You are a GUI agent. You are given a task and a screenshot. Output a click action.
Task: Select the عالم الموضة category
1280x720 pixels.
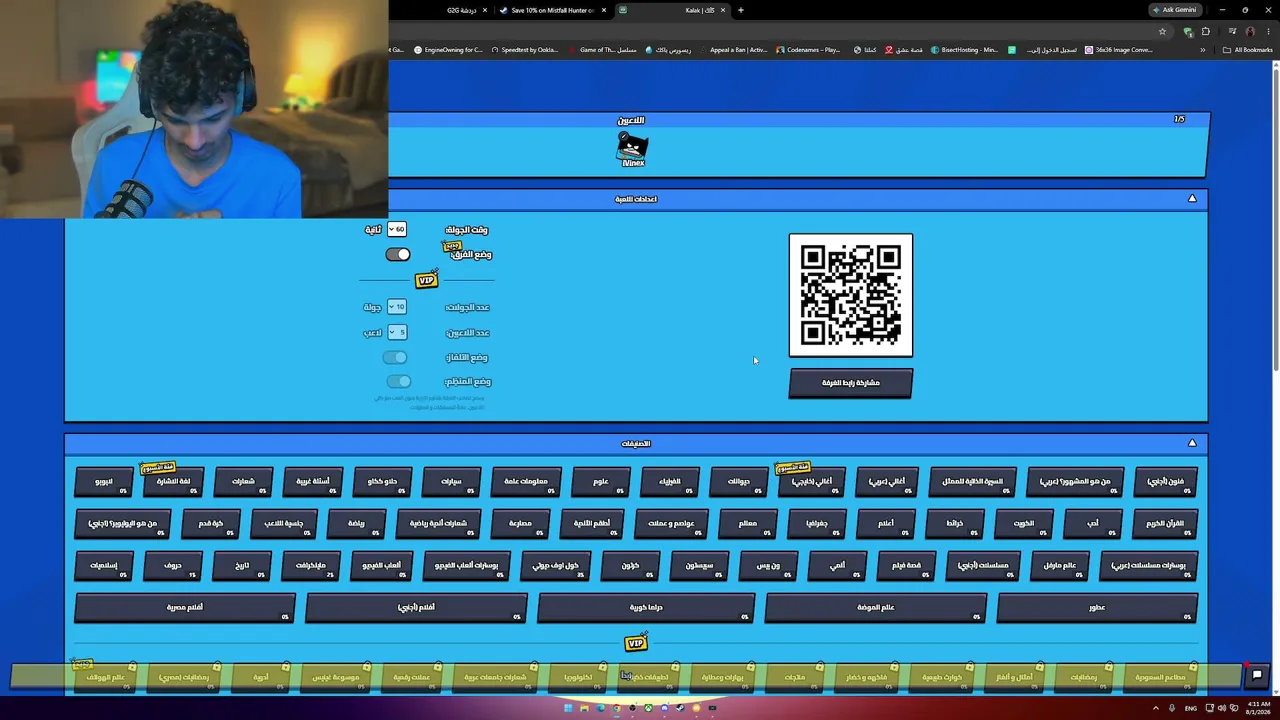coord(876,607)
